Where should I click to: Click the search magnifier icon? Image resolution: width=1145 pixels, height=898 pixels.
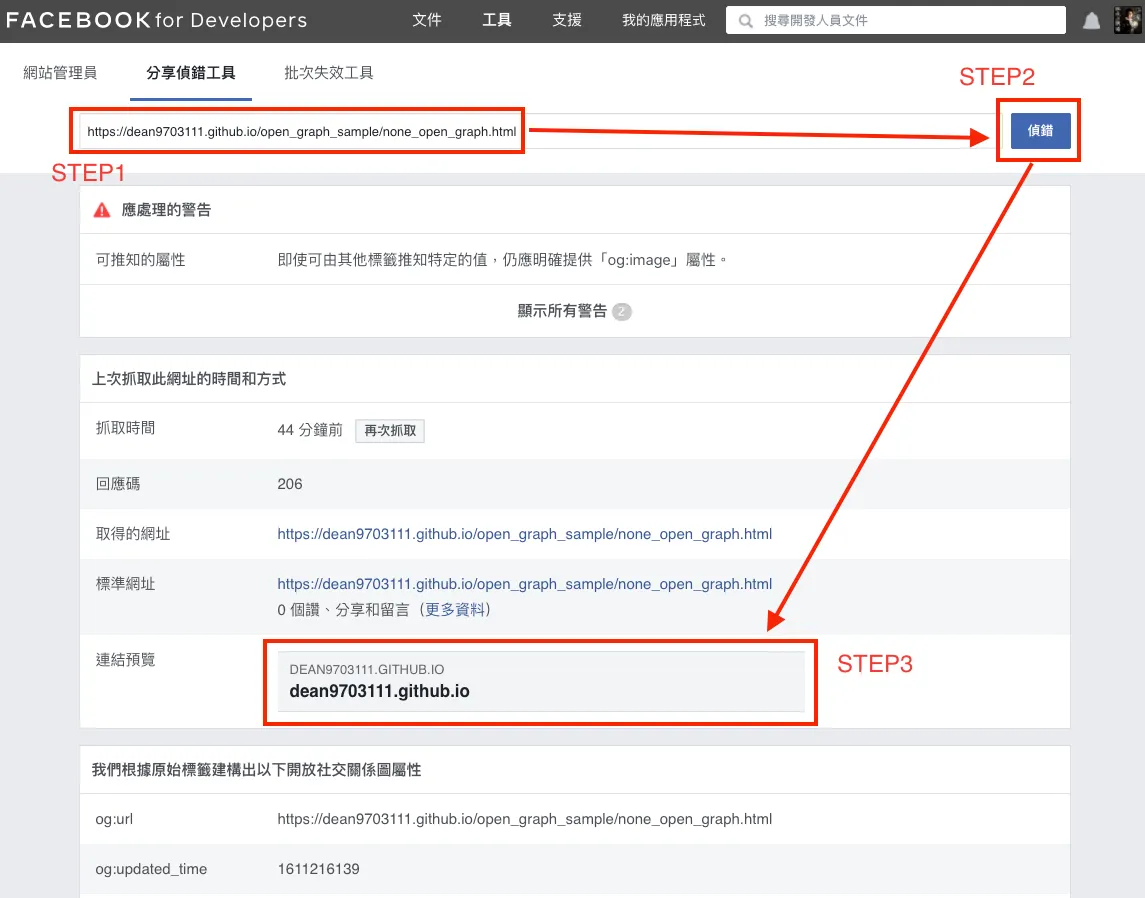click(x=746, y=20)
